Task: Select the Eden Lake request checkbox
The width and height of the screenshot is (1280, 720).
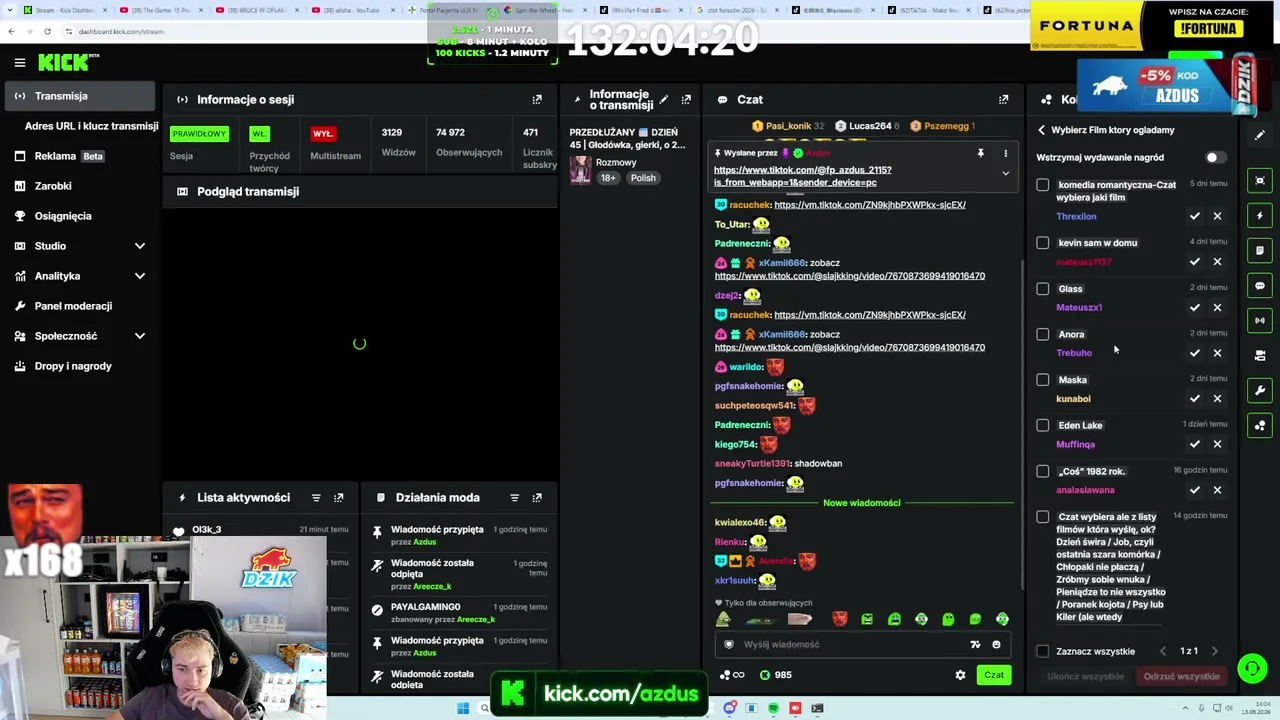Action: (1043, 425)
